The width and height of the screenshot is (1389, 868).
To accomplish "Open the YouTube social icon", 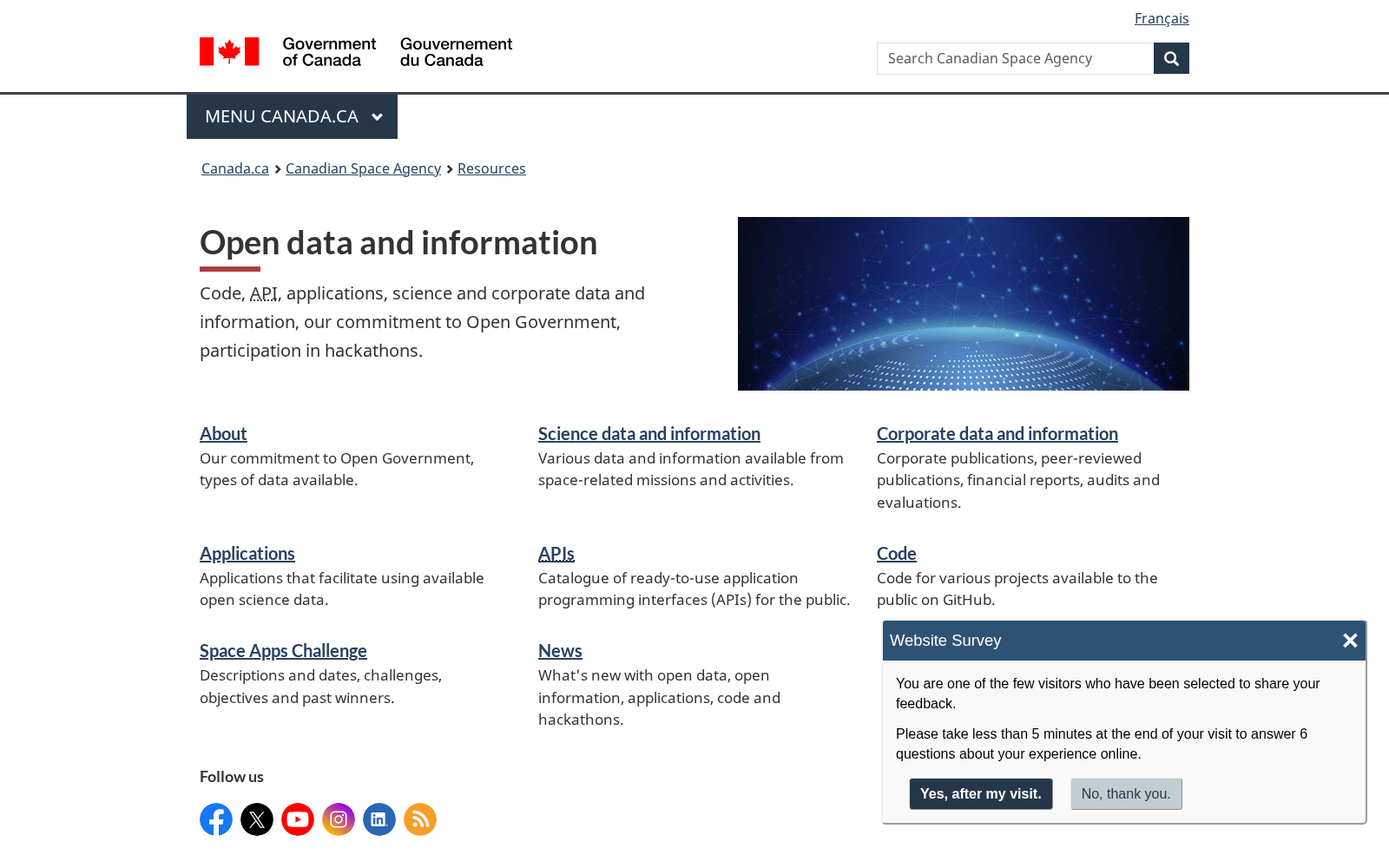I will click(298, 819).
